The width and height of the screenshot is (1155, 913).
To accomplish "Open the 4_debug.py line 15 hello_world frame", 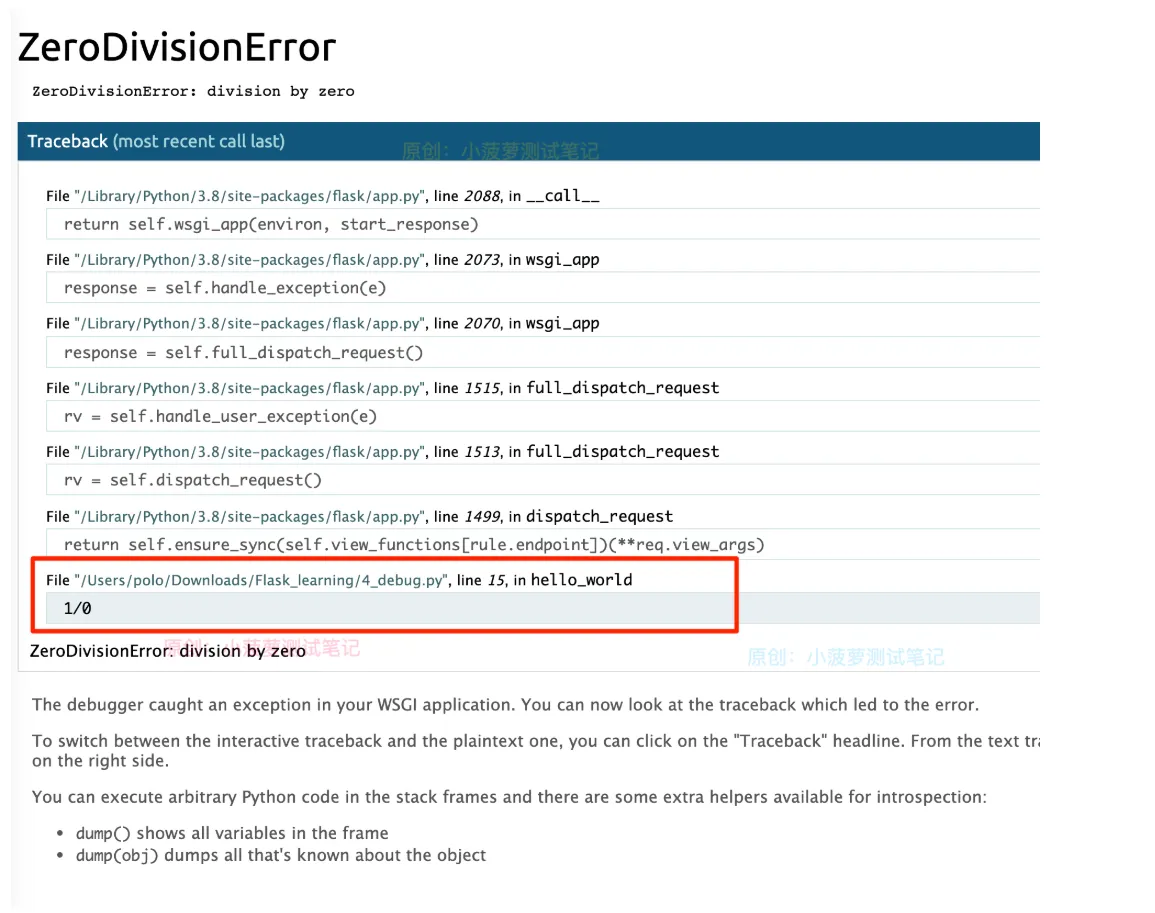I will click(339, 580).
